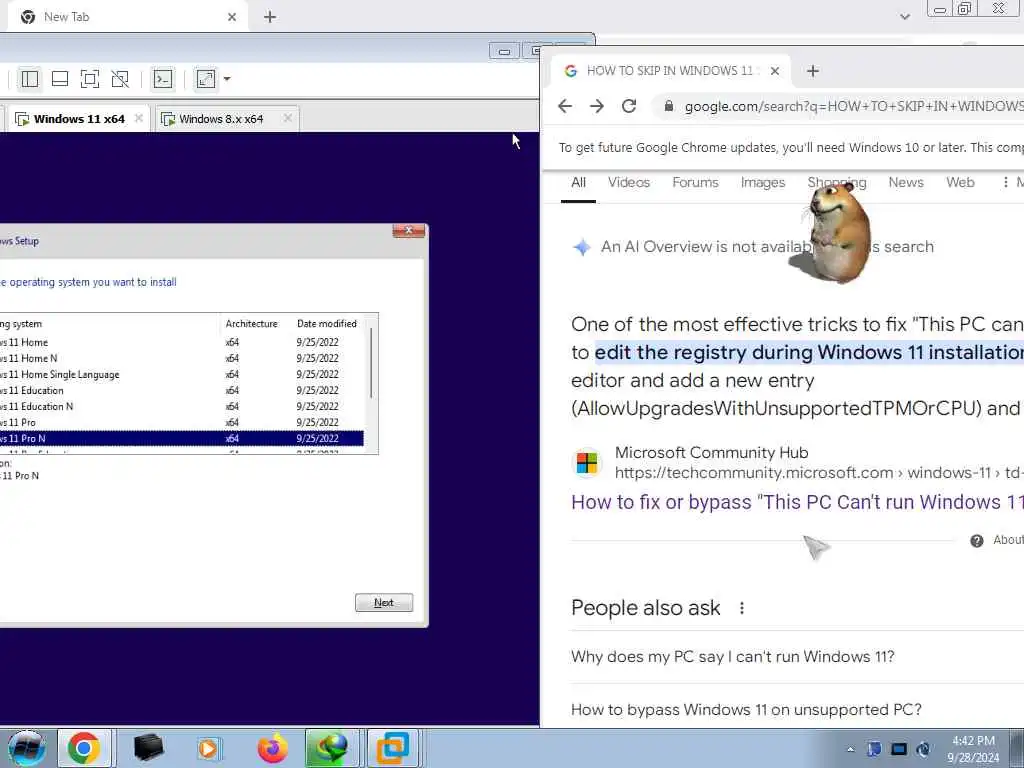Select Windows 11 Home Single Language row

182,374
